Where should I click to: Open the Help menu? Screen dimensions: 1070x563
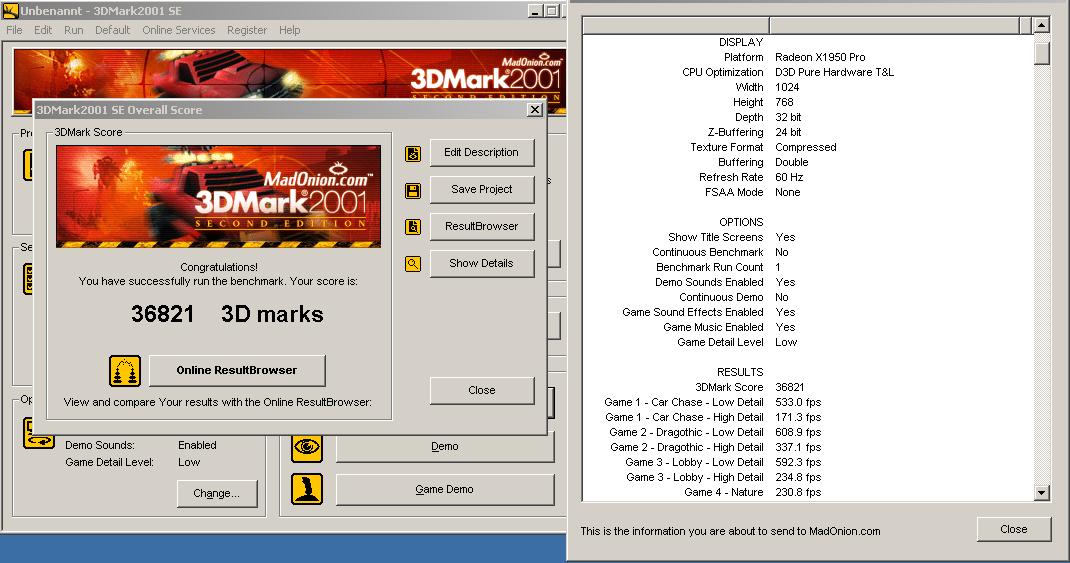pyautogui.click(x=289, y=30)
